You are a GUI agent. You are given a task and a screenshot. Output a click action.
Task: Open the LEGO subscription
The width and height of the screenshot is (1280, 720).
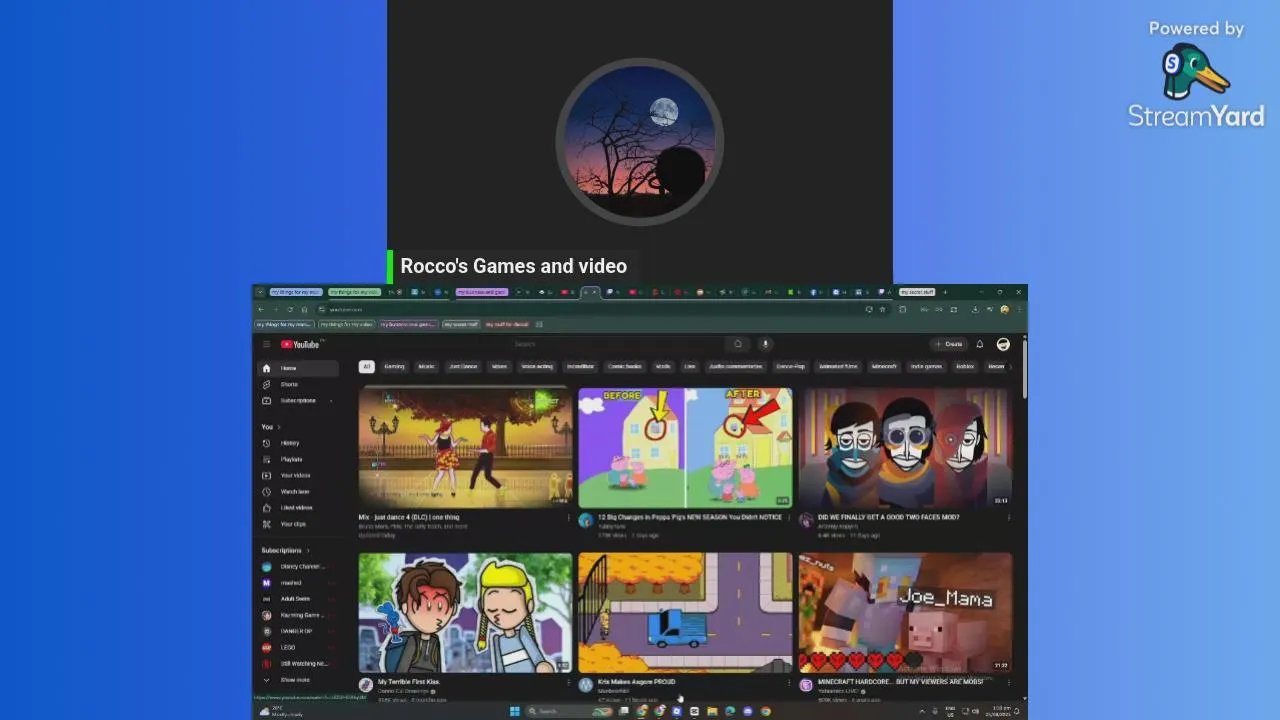(x=298, y=647)
